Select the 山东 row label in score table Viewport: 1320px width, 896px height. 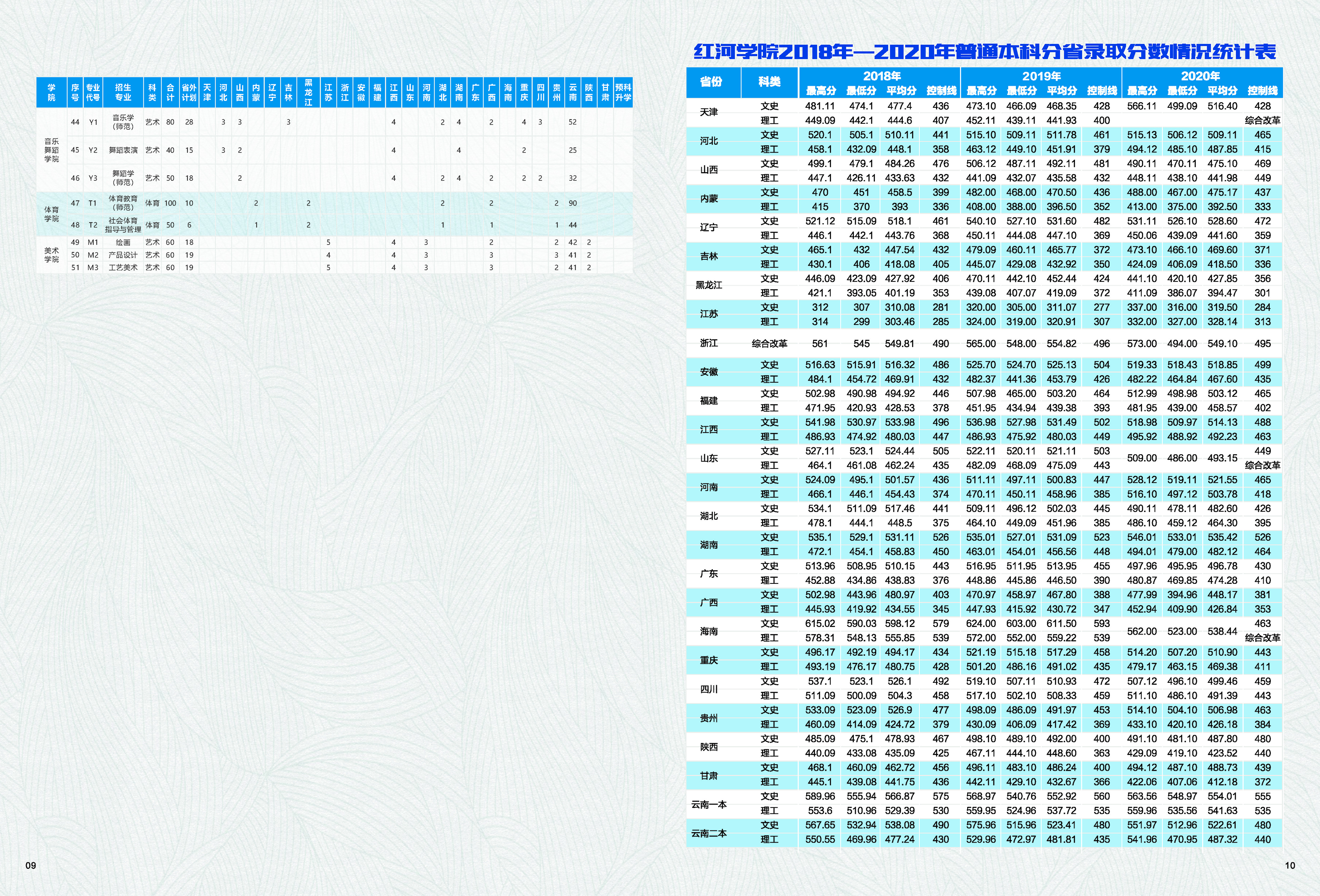pyautogui.click(x=709, y=458)
